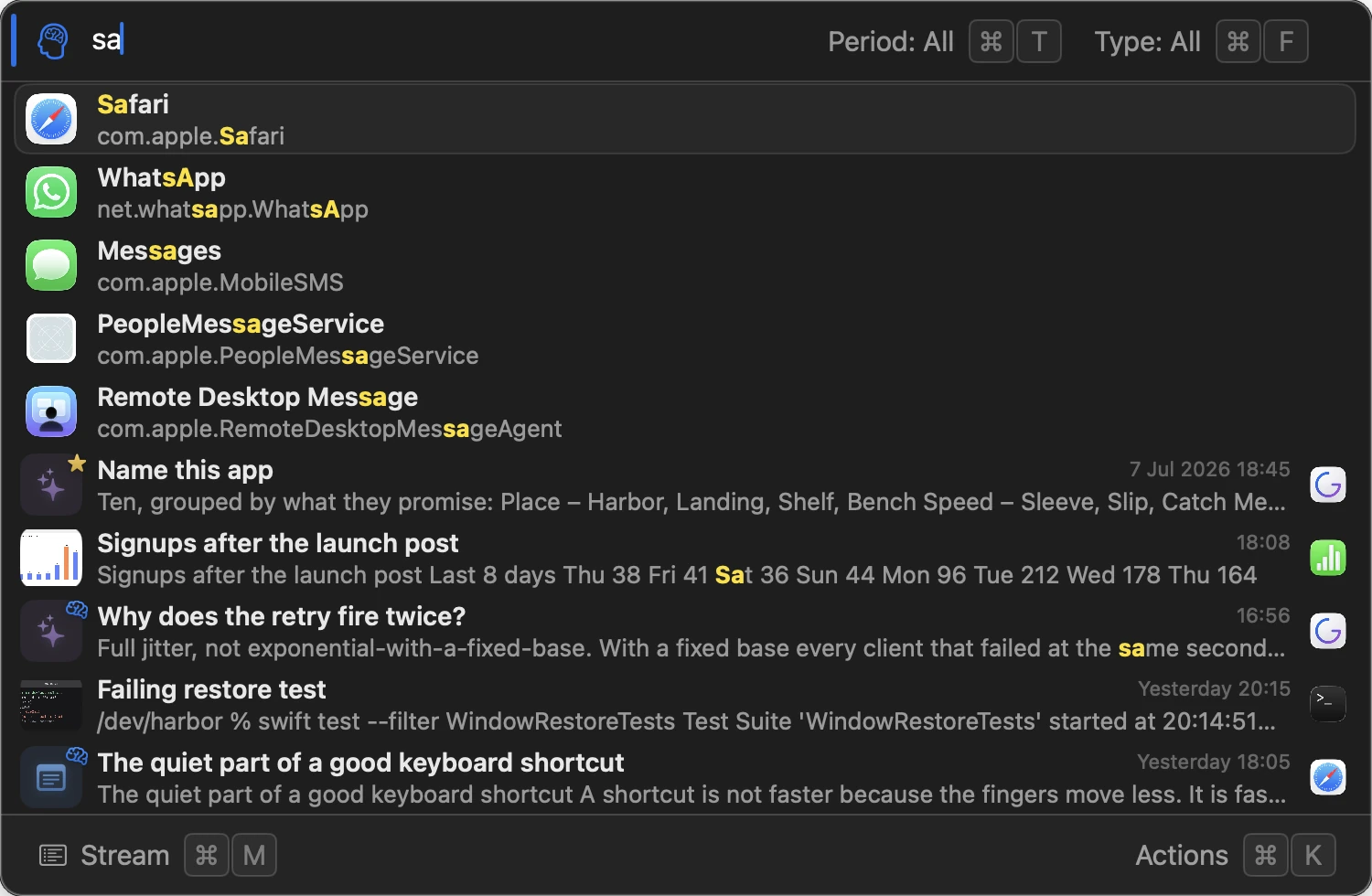Click com.apple.RemoteDesktopMessageAgent identifier text
Viewport: 1372px width, 896px height.
[329, 429]
